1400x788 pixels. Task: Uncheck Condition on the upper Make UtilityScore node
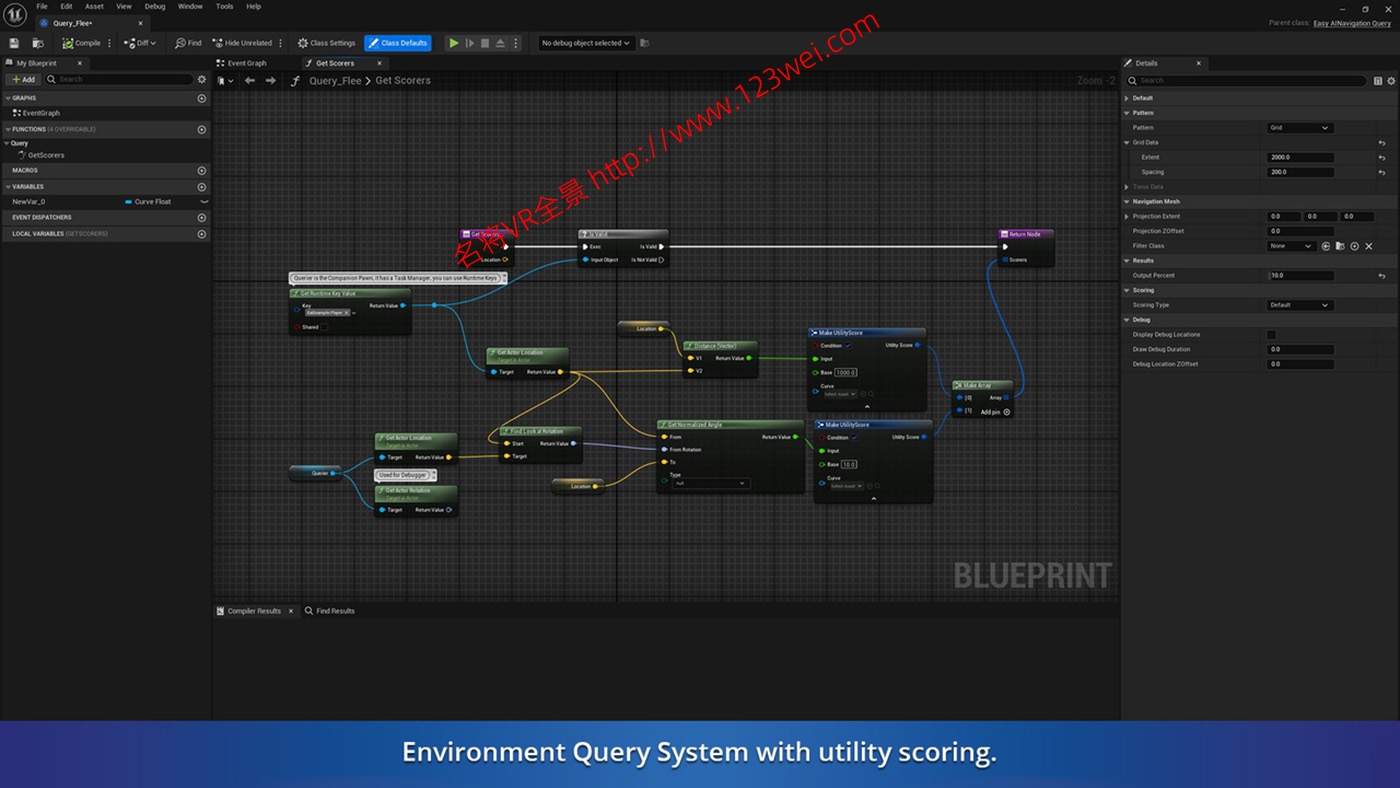pos(849,346)
